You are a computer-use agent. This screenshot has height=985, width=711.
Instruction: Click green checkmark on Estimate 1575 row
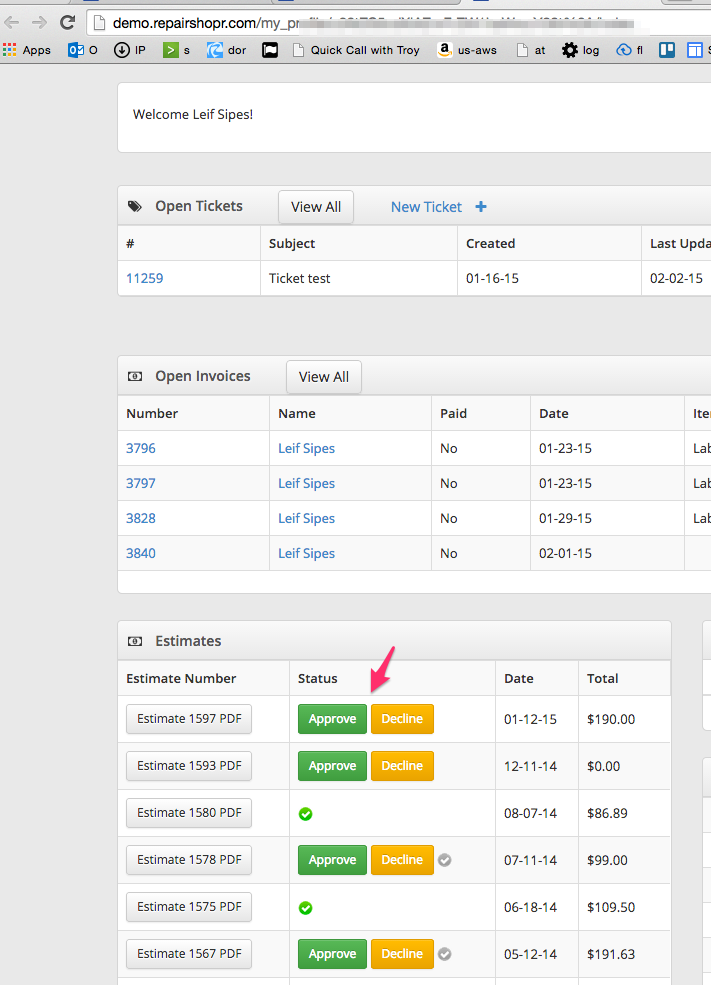coord(306,908)
